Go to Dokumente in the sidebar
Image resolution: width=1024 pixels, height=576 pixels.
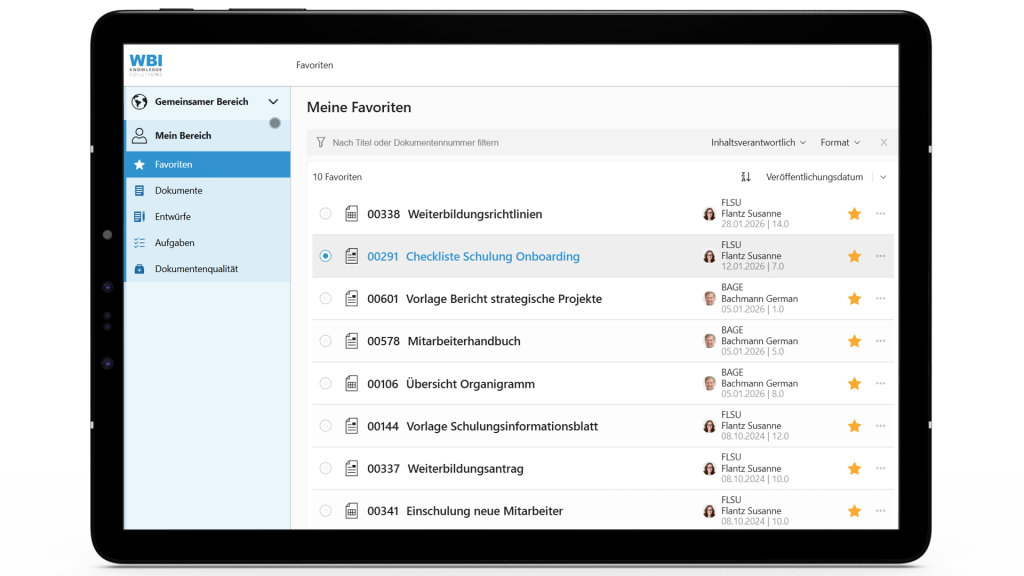tap(178, 190)
